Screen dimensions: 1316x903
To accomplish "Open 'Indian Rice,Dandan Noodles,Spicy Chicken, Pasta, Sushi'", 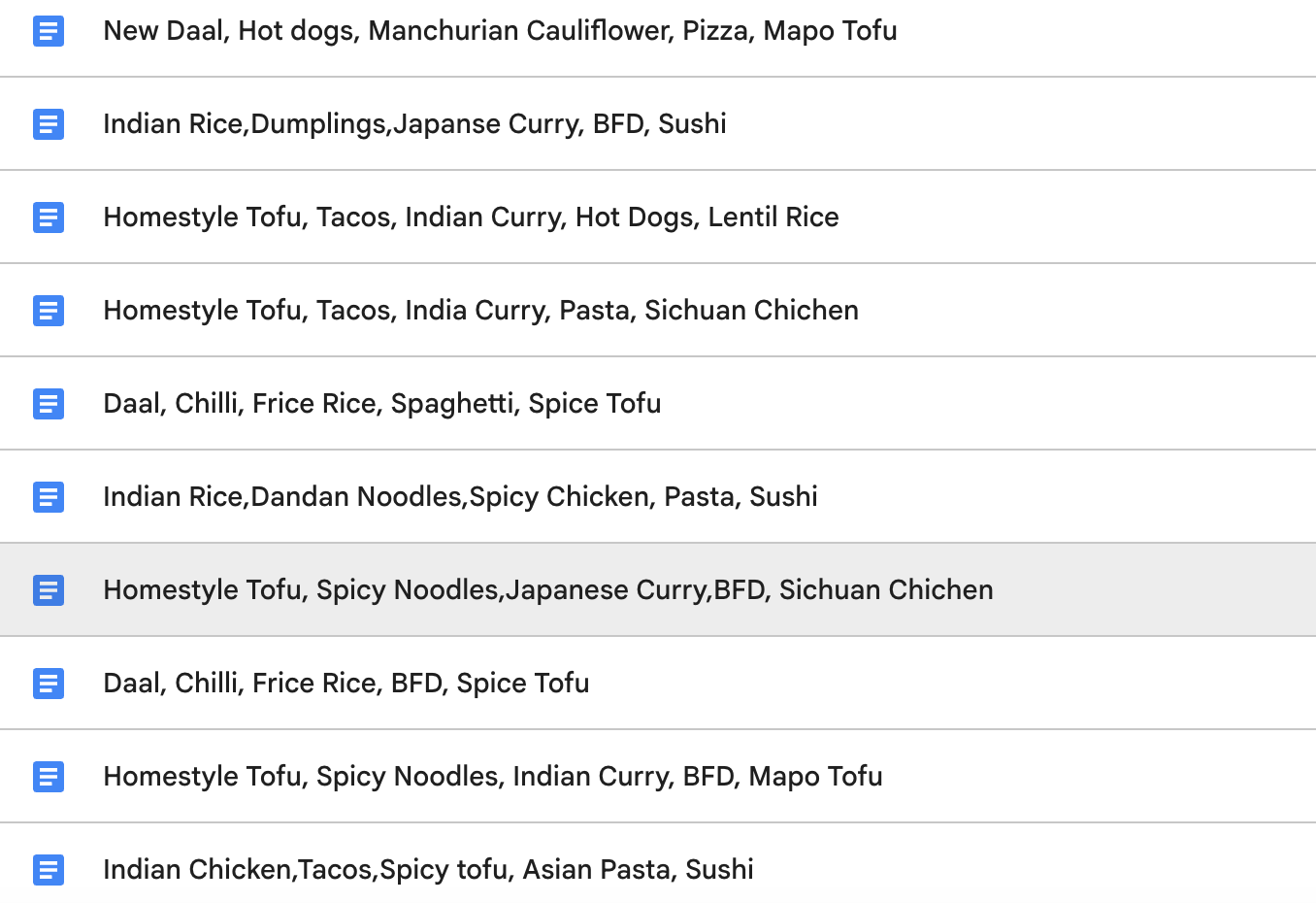I will tap(460, 497).
